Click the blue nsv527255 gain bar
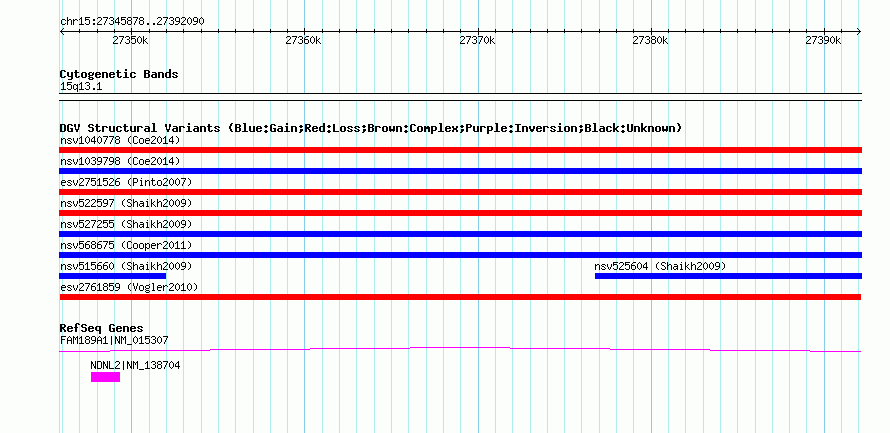 click(x=460, y=234)
